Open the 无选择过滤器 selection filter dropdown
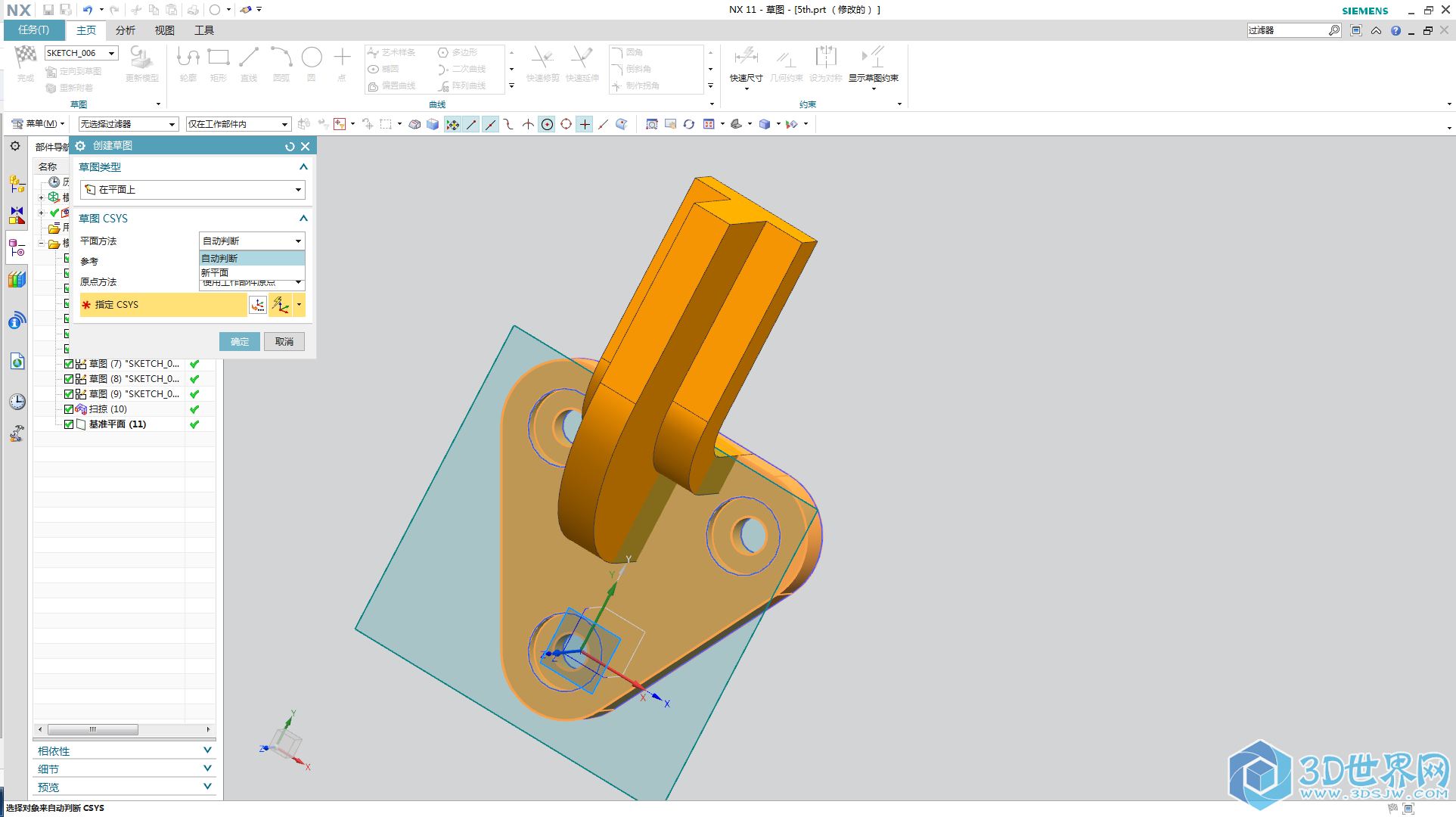The image size is (1456, 817). [128, 124]
